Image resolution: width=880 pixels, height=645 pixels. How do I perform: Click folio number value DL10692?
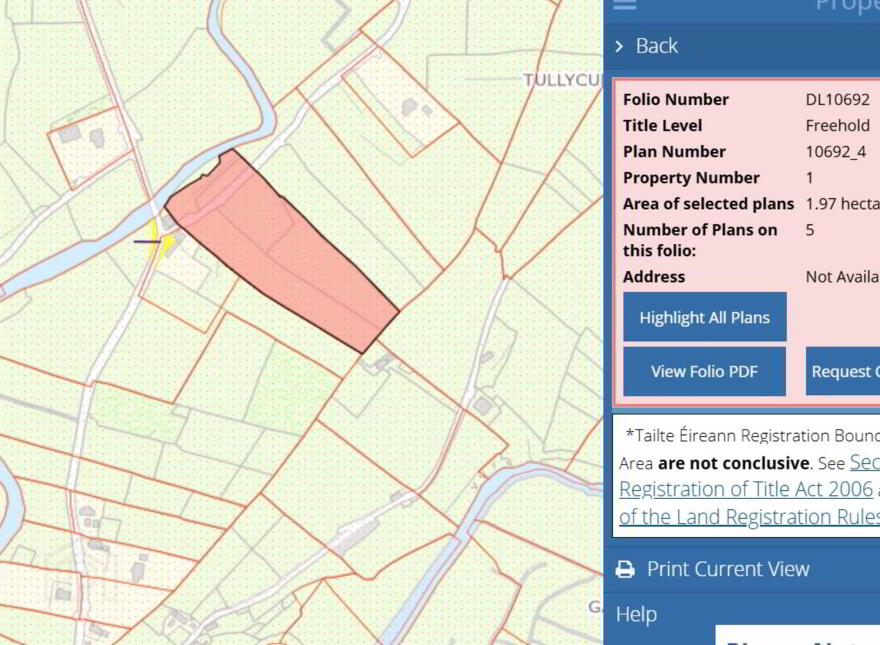pyautogui.click(x=837, y=99)
